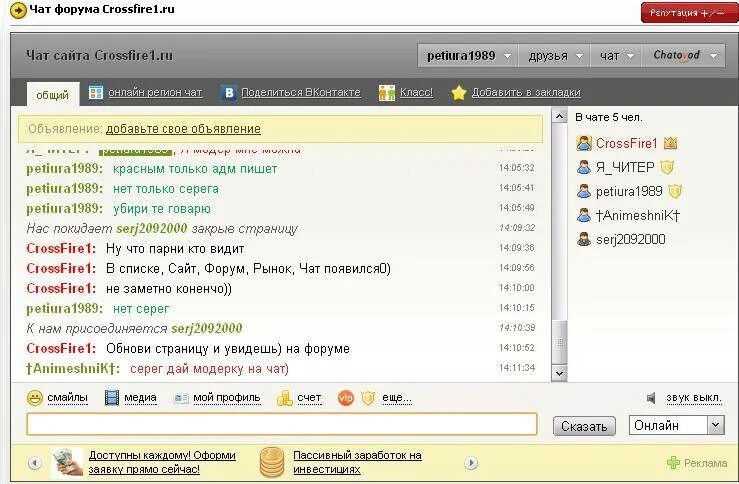The width and height of the screenshot is (739, 484).
Task: Click добавьте свое объявление link
Action: tap(183, 129)
